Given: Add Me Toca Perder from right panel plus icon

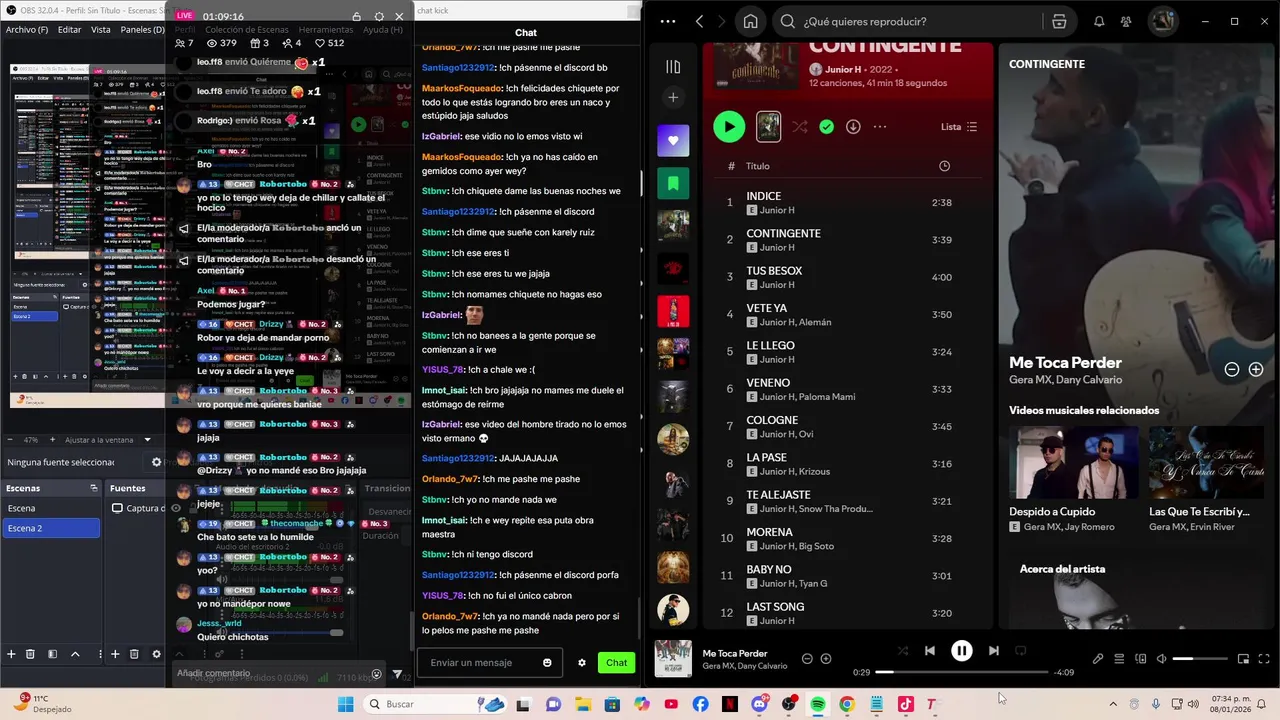Looking at the screenshot, I should click(1256, 369).
